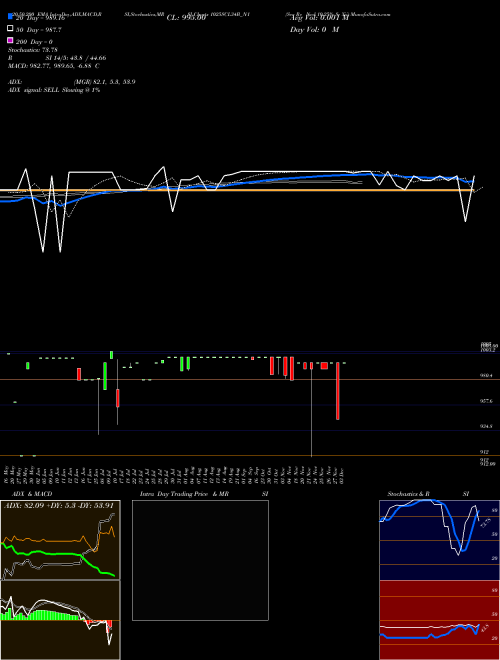The height and width of the screenshot is (660, 500).
Task: Open the ADX indicator chart thumbnail
Action: click(x=60, y=540)
